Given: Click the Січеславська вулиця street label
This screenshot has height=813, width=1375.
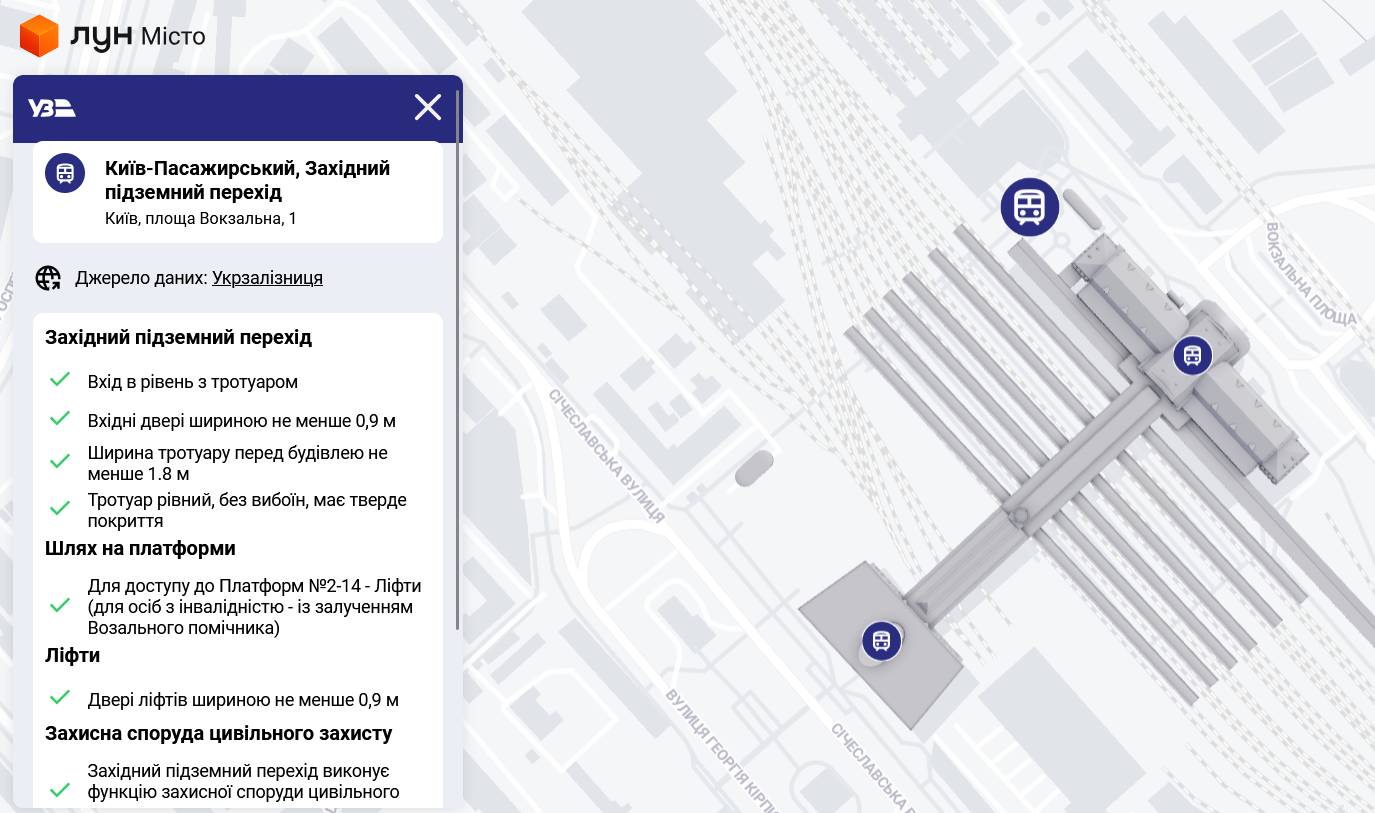Looking at the screenshot, I should 606,455.
